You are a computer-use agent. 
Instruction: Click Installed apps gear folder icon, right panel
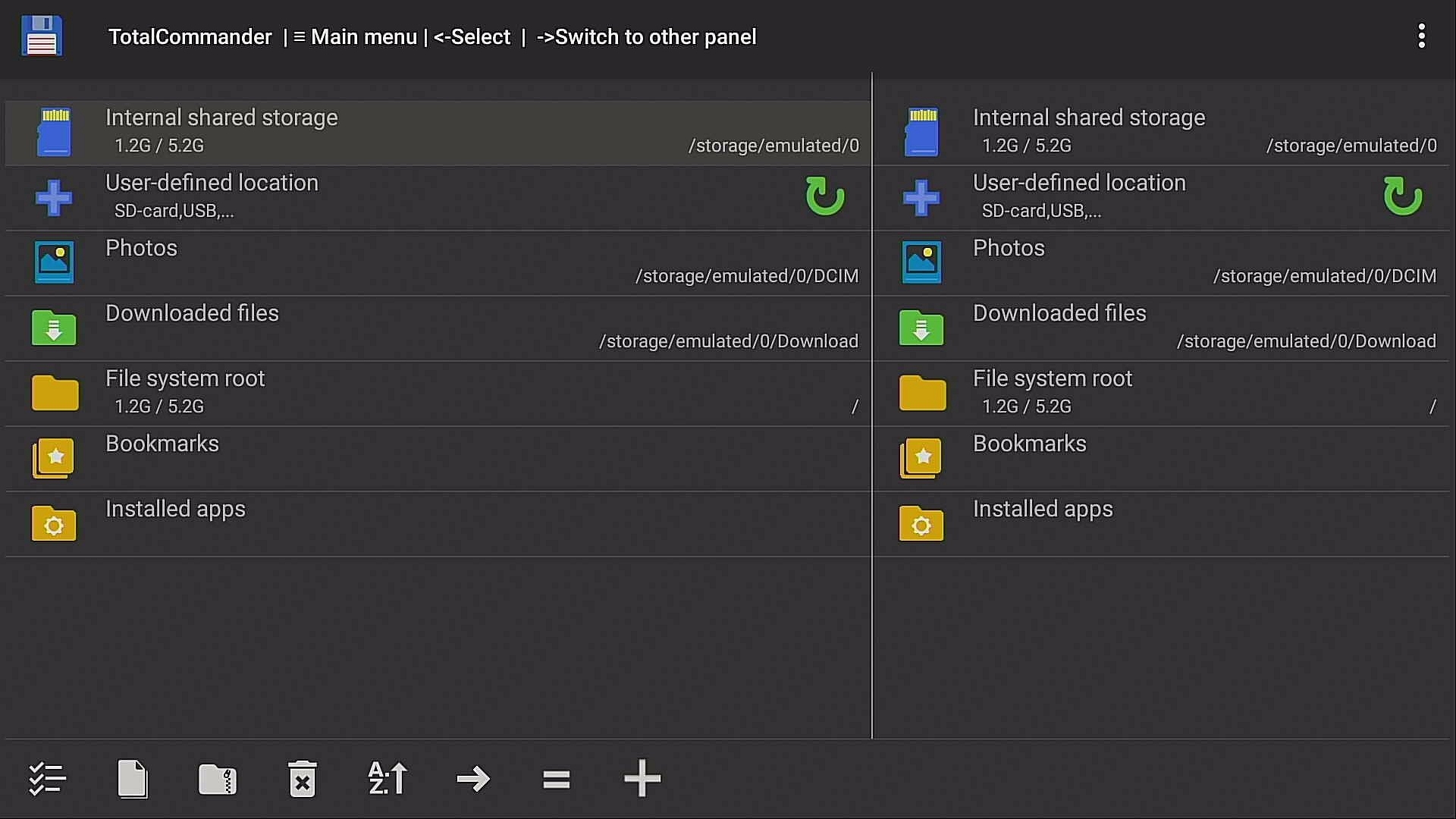click(x=921, y=523)
